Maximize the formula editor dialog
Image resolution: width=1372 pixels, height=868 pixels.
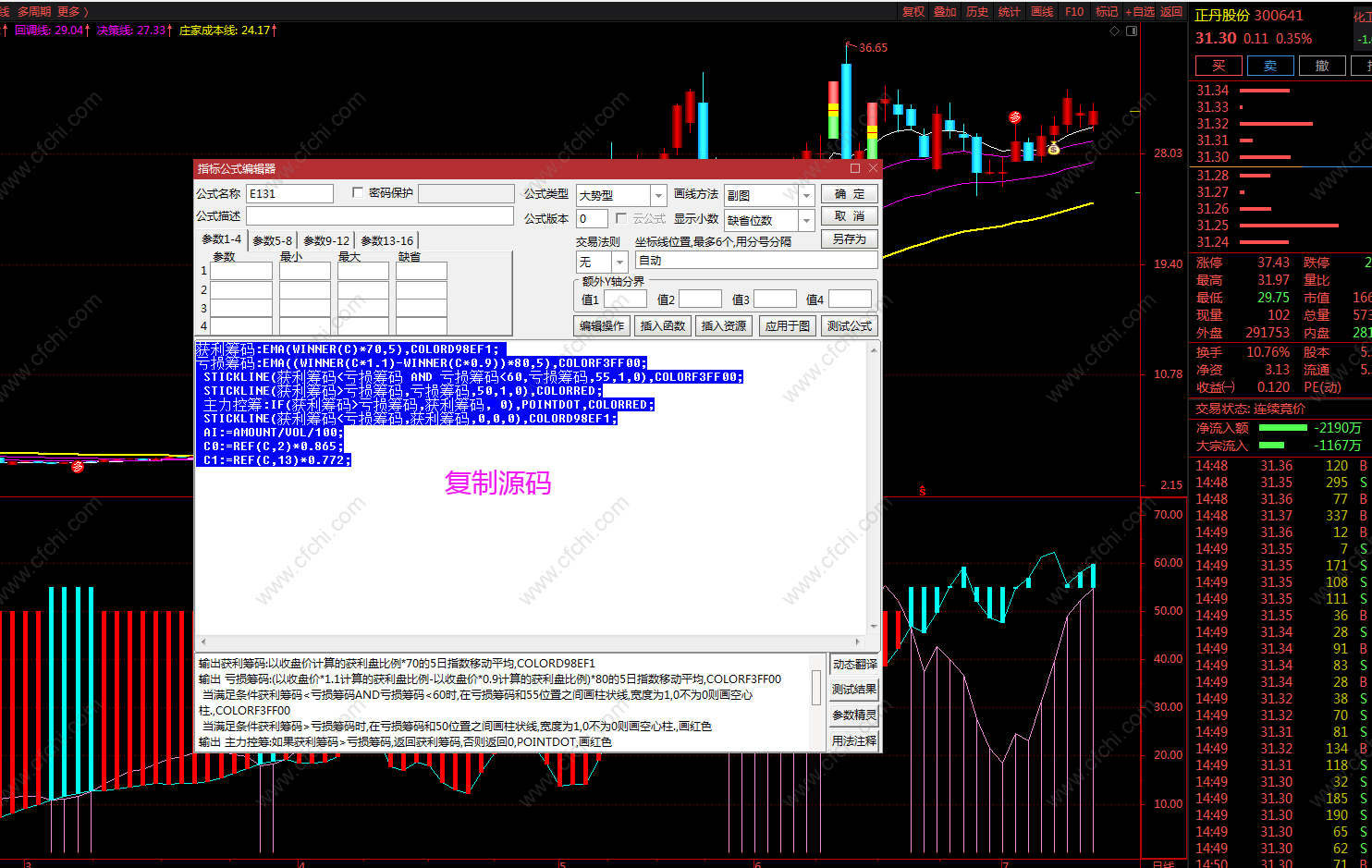tap(855, 168)
